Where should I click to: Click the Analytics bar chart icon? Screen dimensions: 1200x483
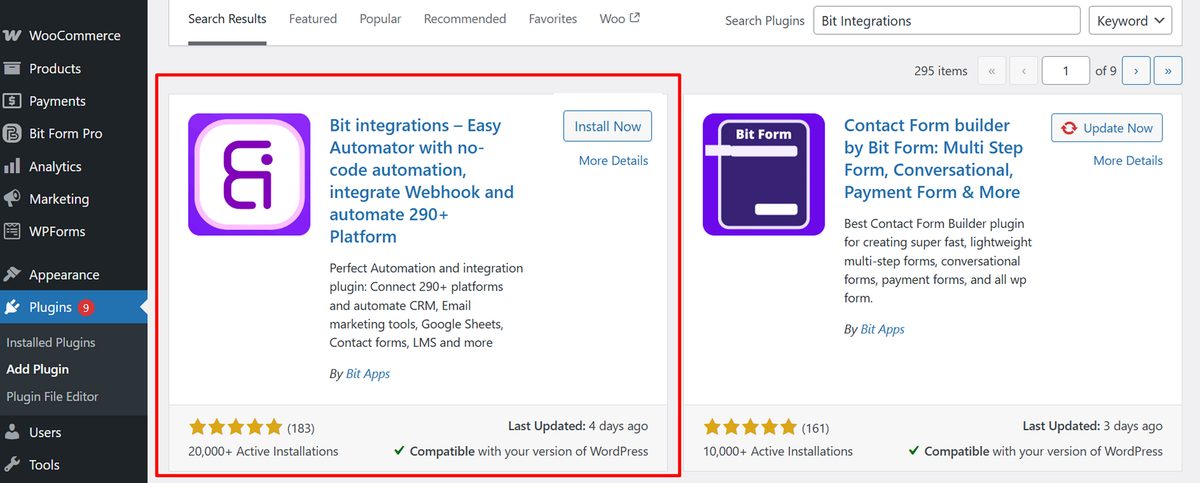coord(12,166)
